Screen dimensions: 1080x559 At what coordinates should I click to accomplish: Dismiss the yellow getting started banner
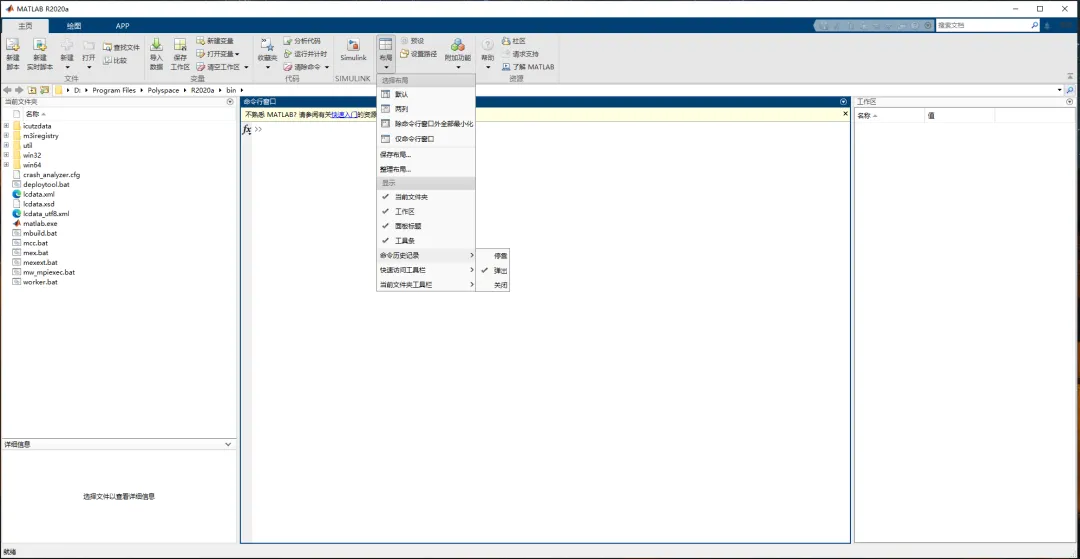tap(845, 114)
